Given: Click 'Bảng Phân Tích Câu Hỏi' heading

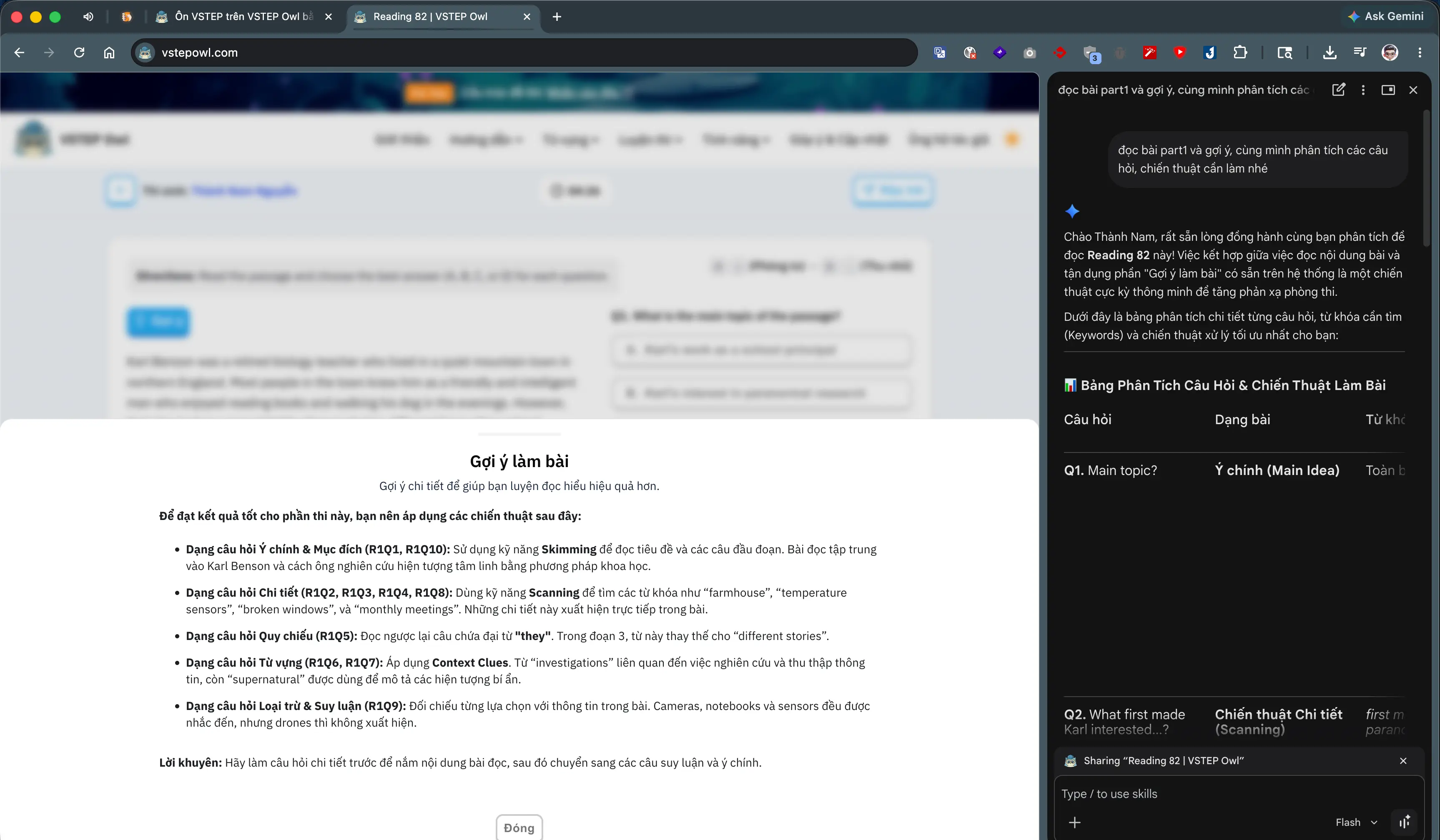Looking at the screenshot, I should pyautogui.click(x=1224, y=385).
